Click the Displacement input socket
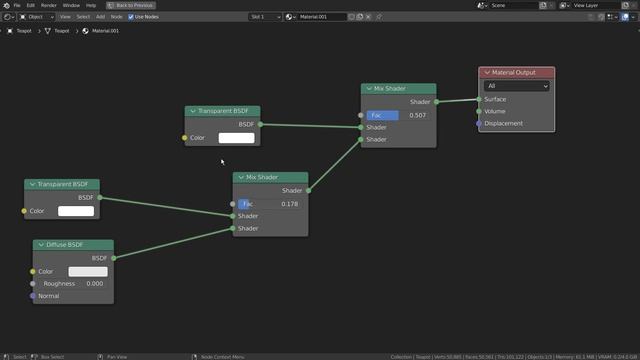Viewport: 640px width, 360px height. (x=479, y=123)
